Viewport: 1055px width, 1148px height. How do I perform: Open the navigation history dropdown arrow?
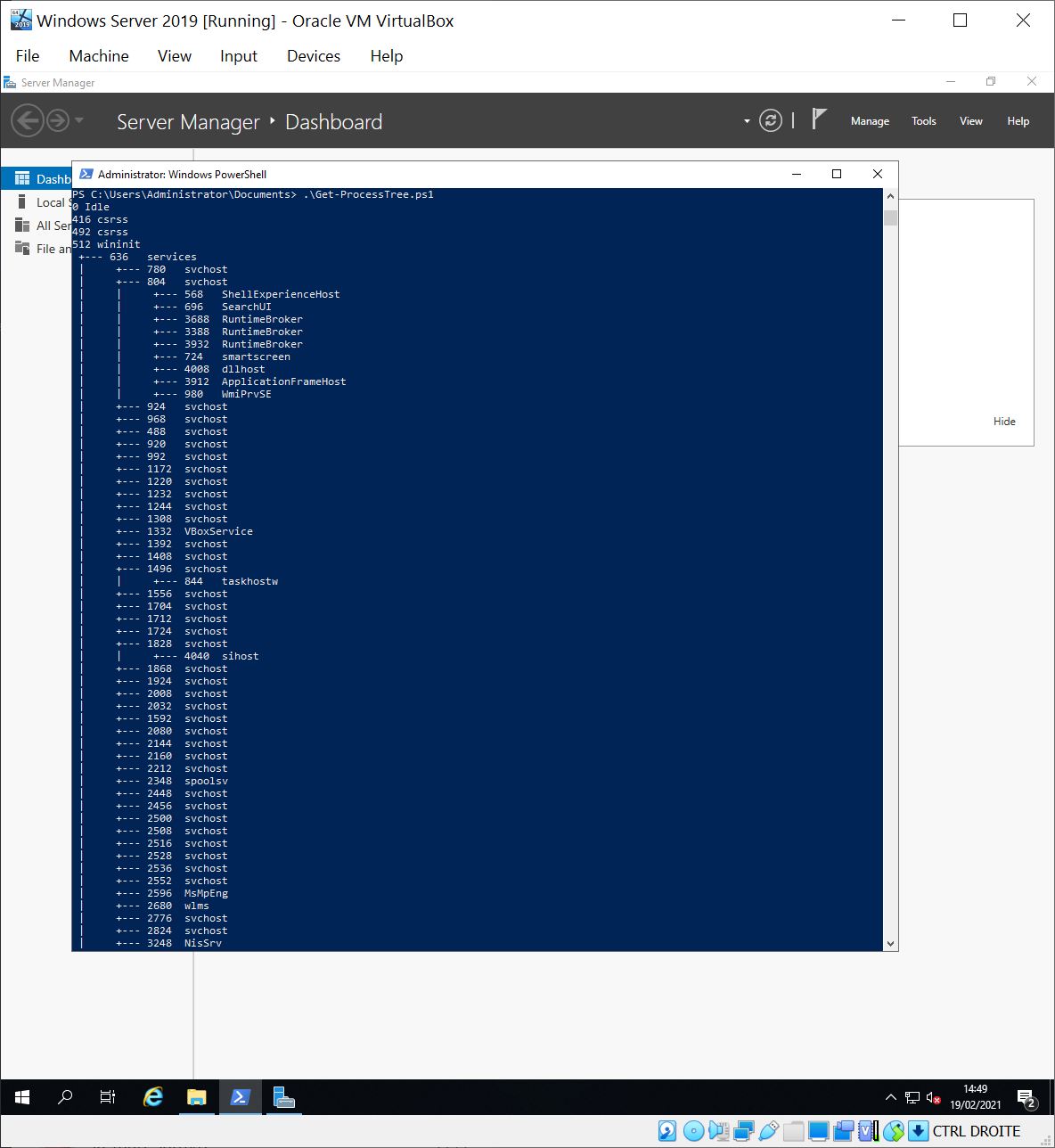click(x=79, y=120)
